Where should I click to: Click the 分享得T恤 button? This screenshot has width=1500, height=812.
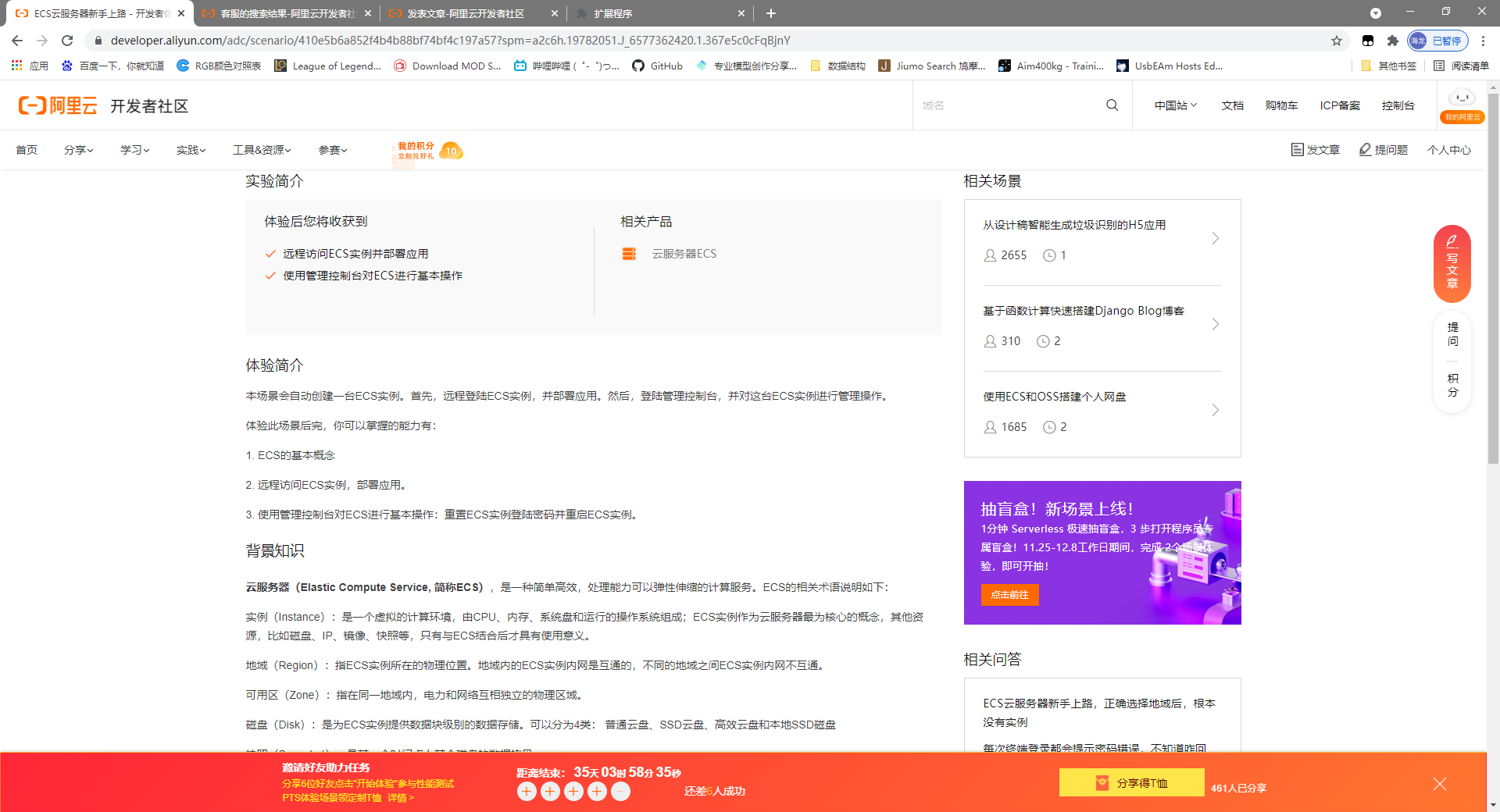(x=1131, y=783)
